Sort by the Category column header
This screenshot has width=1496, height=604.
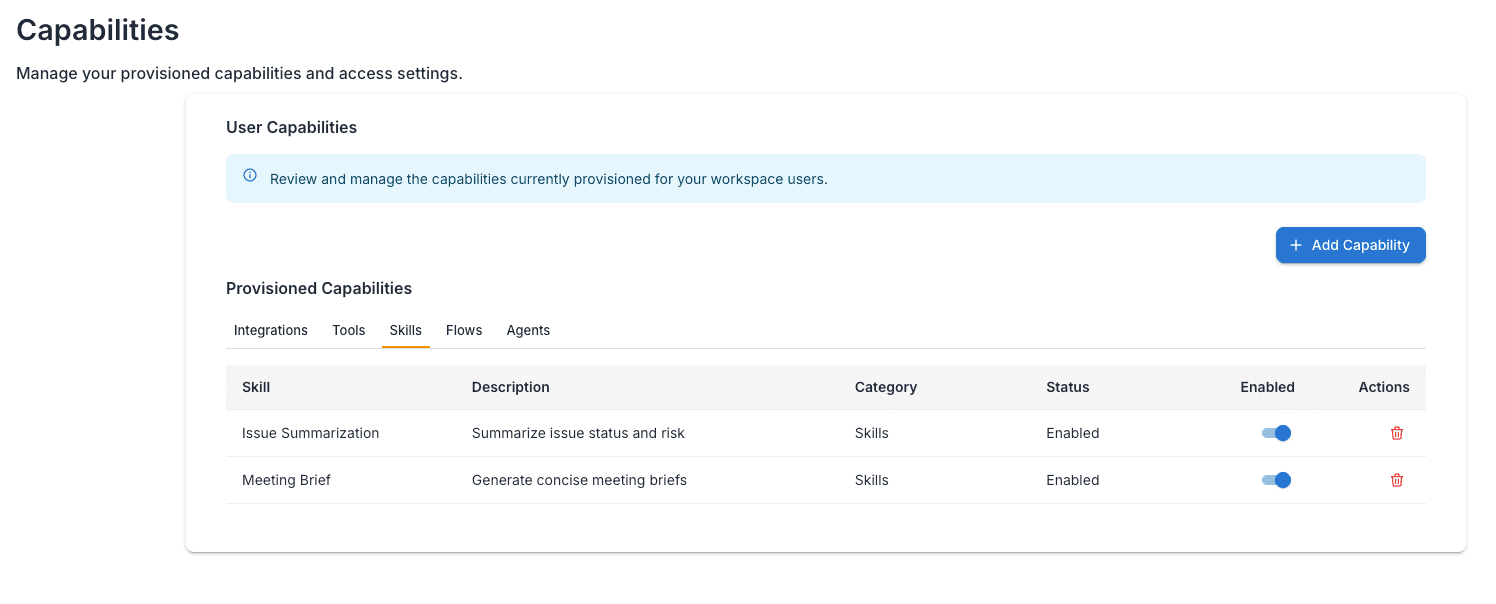click(x=885, y=387)
